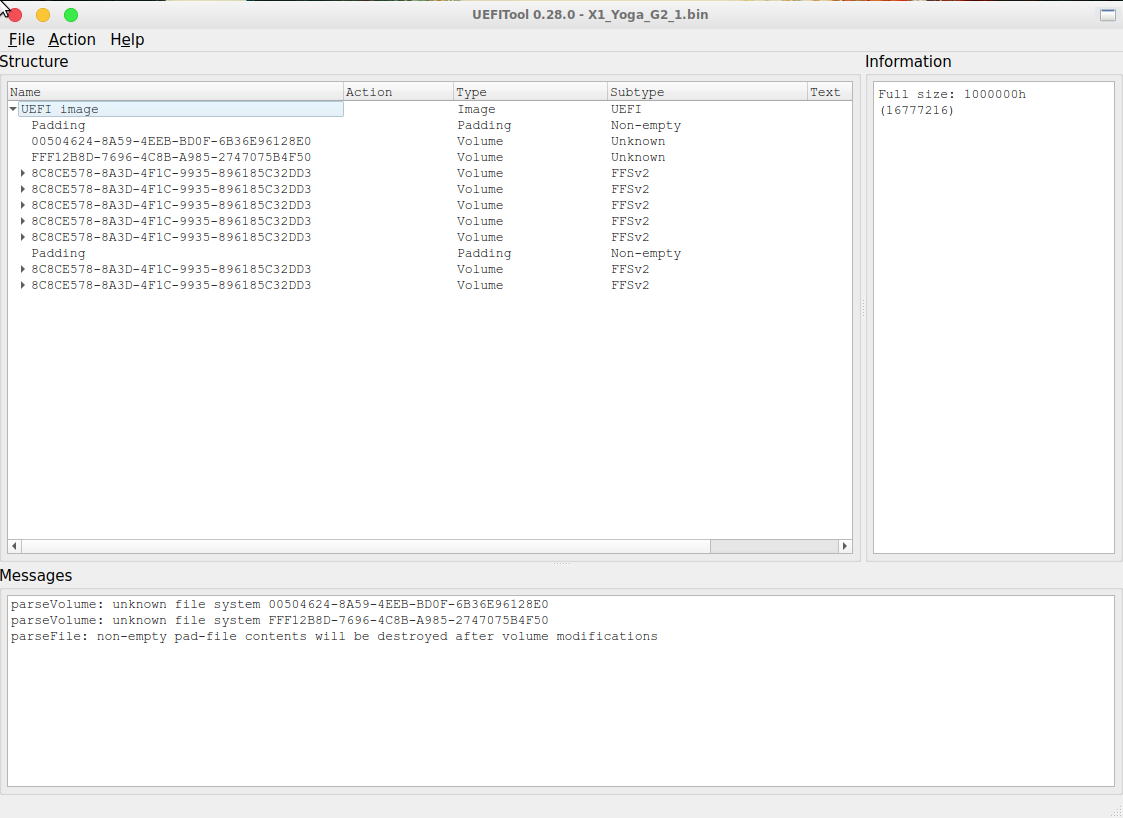The width and height of the screenshot is (1123, 818).
Task: Click the Action column header
Action: (x=398, y=92)
